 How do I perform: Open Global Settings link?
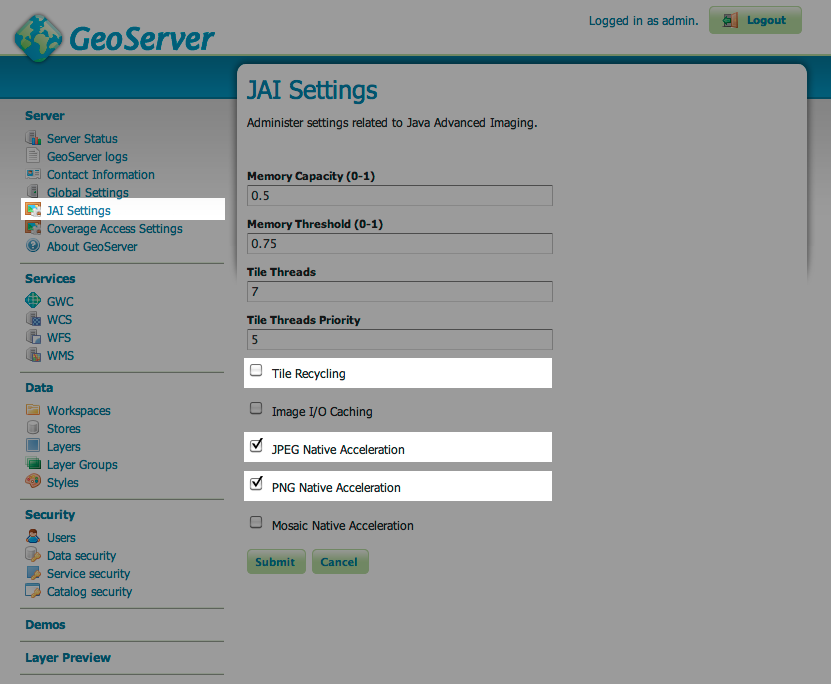87,192
